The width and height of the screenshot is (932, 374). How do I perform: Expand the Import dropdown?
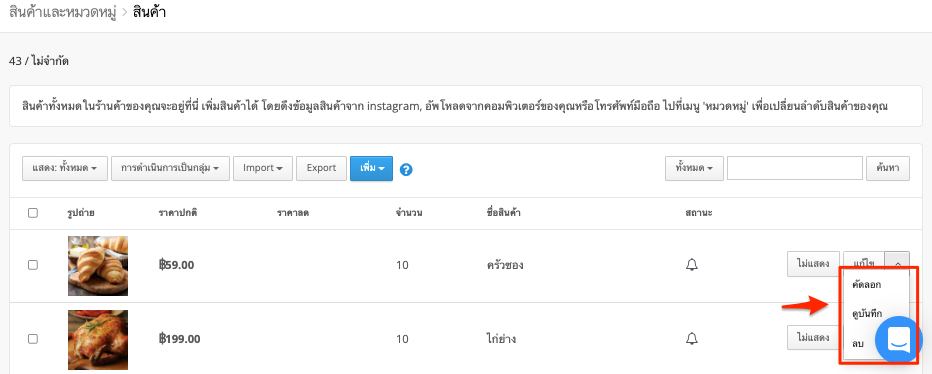(263, 168)
